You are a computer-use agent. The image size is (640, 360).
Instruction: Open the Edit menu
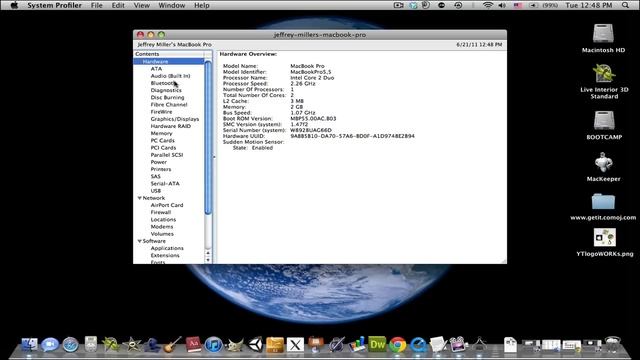point(118,5)
